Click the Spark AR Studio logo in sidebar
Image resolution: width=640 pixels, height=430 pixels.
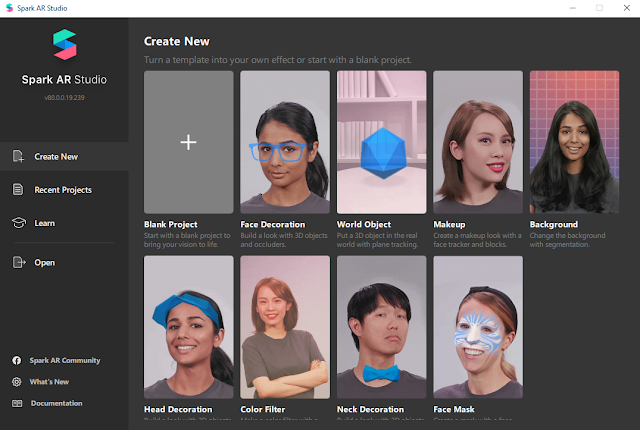pyautogui.click(x=64, y=44)
